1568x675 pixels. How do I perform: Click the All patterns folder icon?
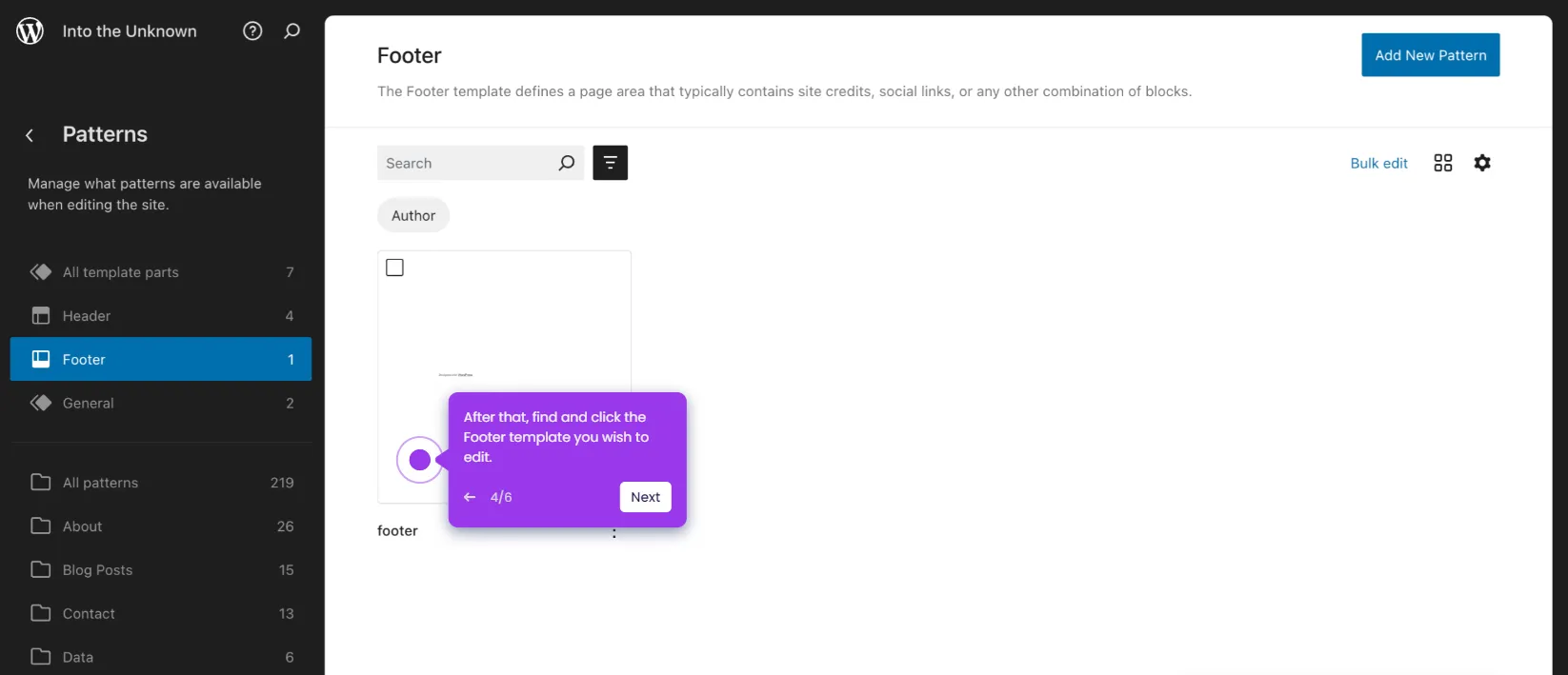41,482
